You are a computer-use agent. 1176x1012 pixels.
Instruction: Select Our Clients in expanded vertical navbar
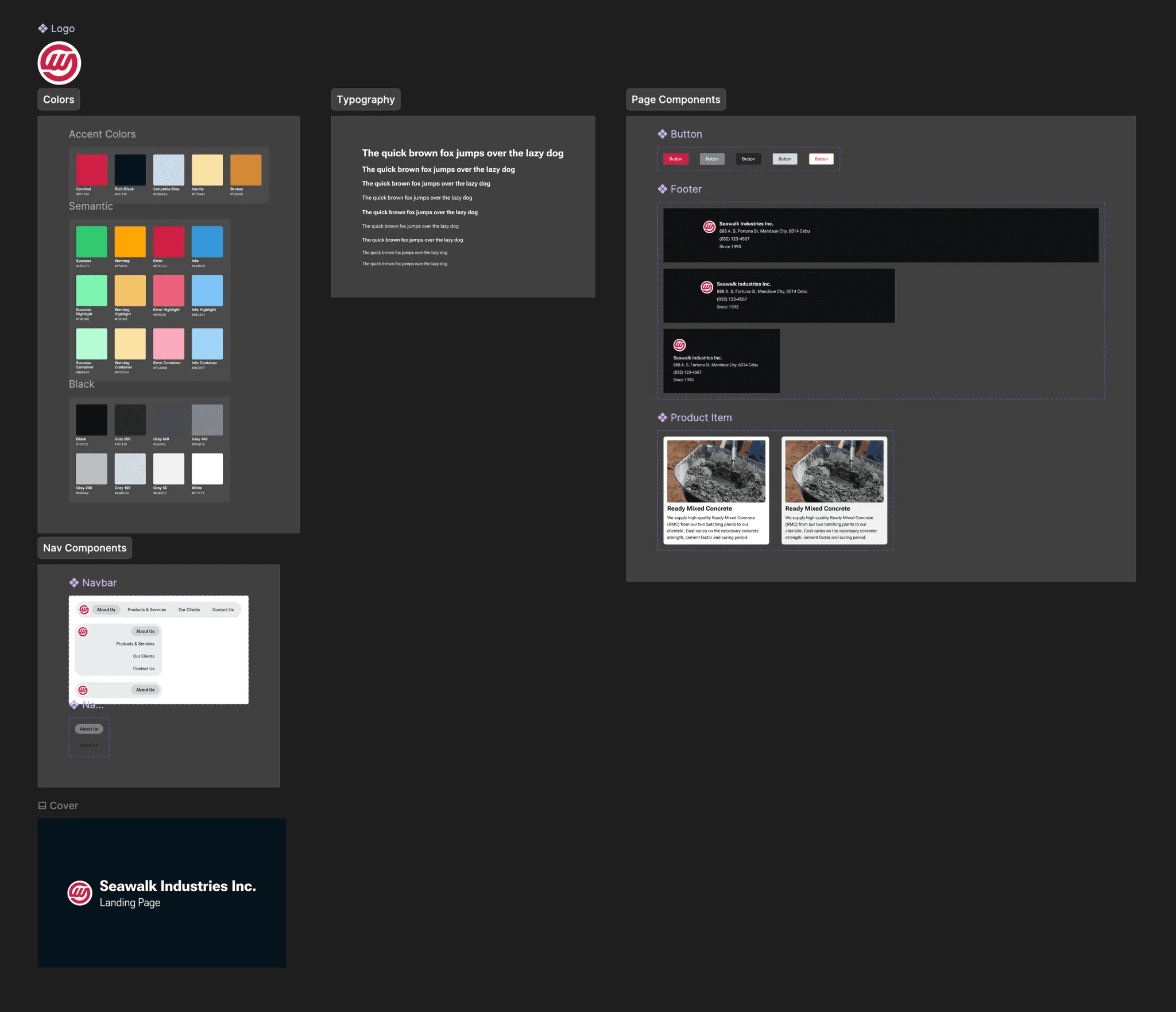144,656
